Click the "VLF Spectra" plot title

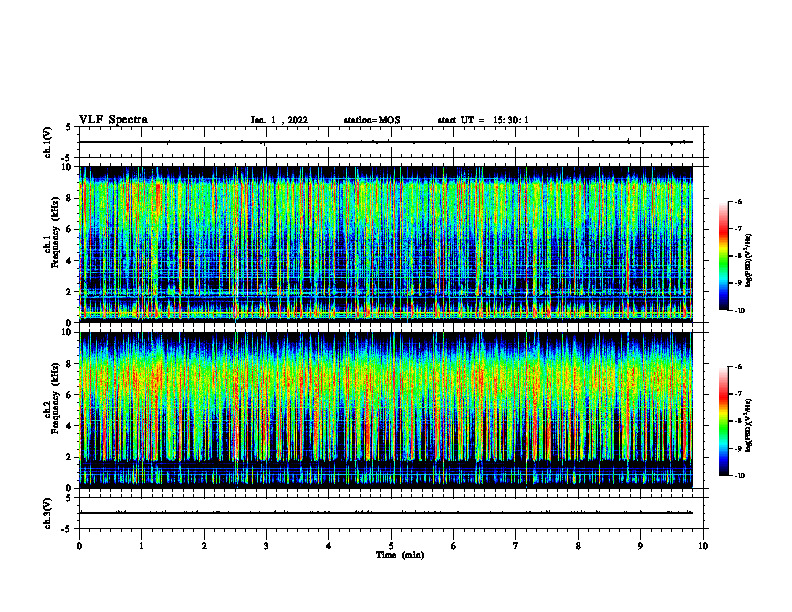pos(113,120)
